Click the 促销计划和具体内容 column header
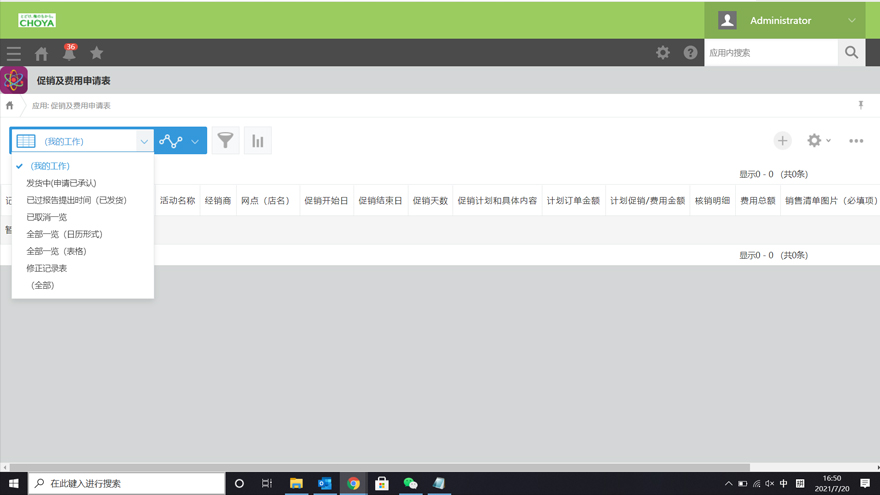This screenshot has width=880, height=495. coord(497,200)
